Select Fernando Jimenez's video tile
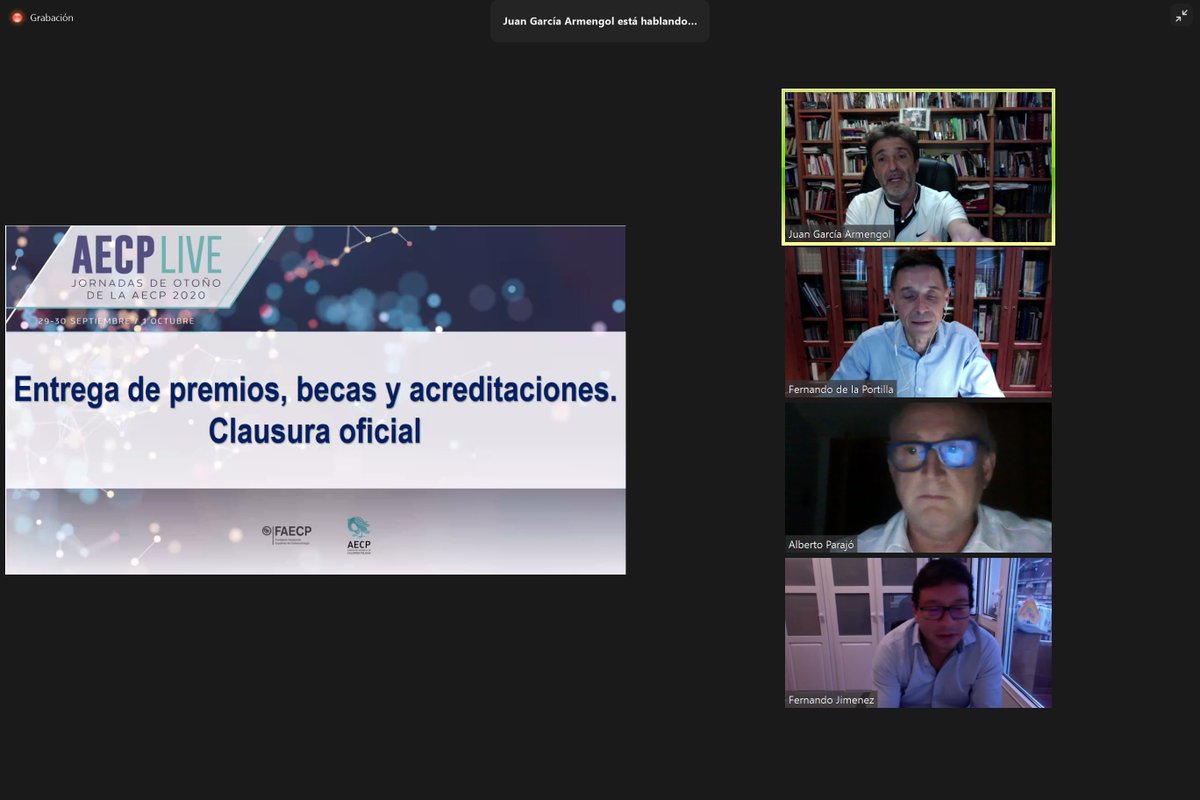This screenshot has height=800, width=1200. [918, 632]
